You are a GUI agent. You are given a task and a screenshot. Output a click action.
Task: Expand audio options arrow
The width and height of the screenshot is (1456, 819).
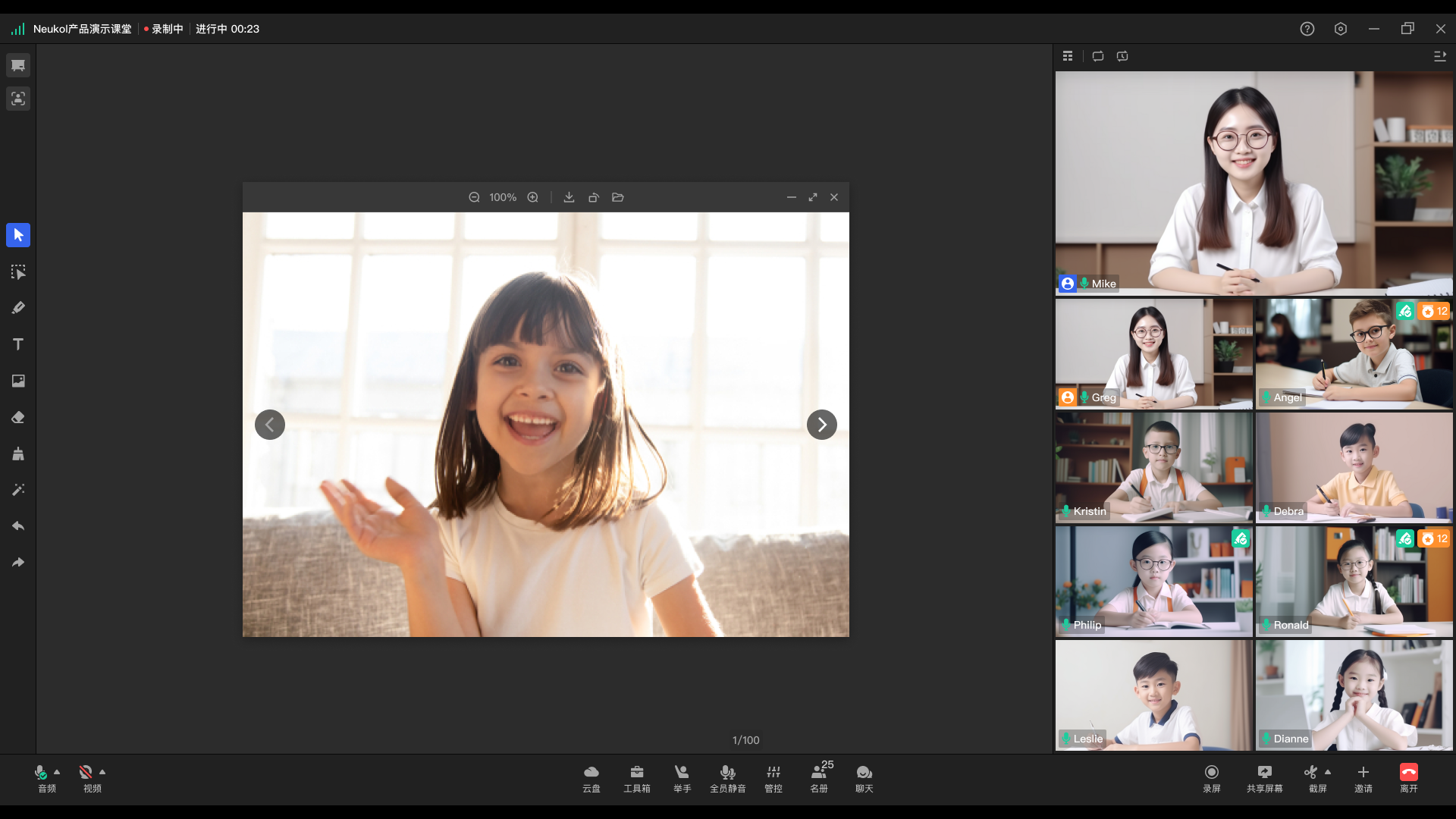coord(57,772)
